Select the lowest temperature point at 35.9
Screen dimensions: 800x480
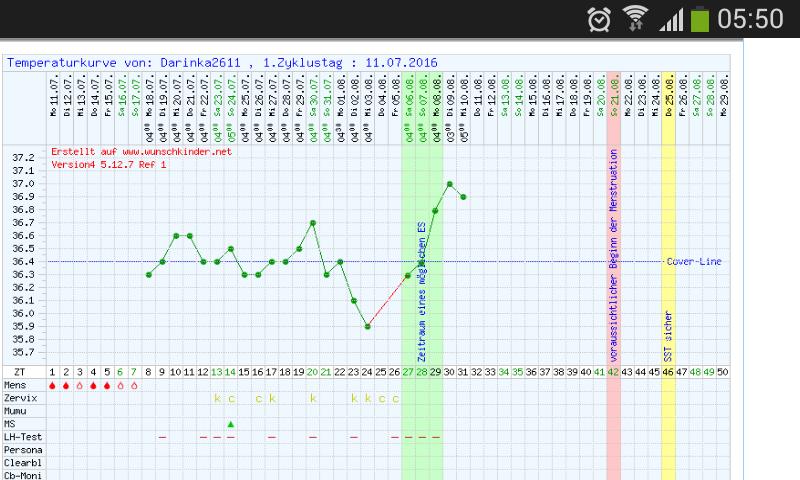pos(368,326)
